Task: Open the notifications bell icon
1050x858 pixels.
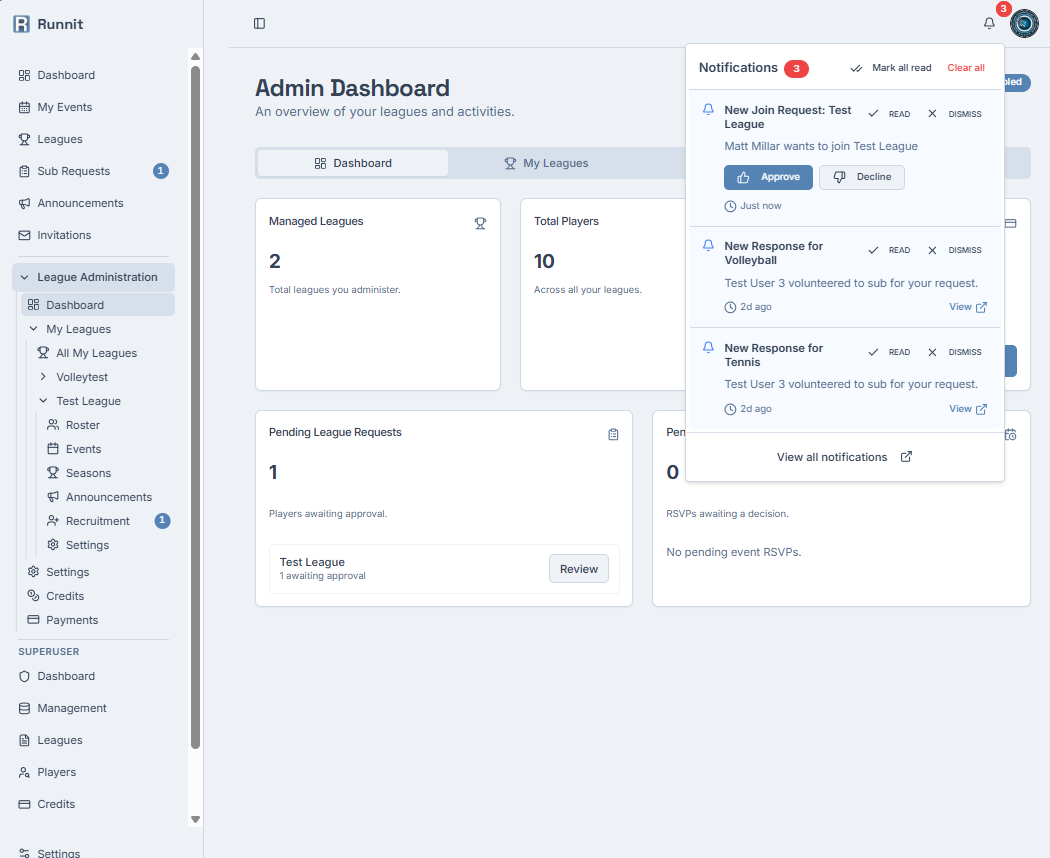Action: 989,22
